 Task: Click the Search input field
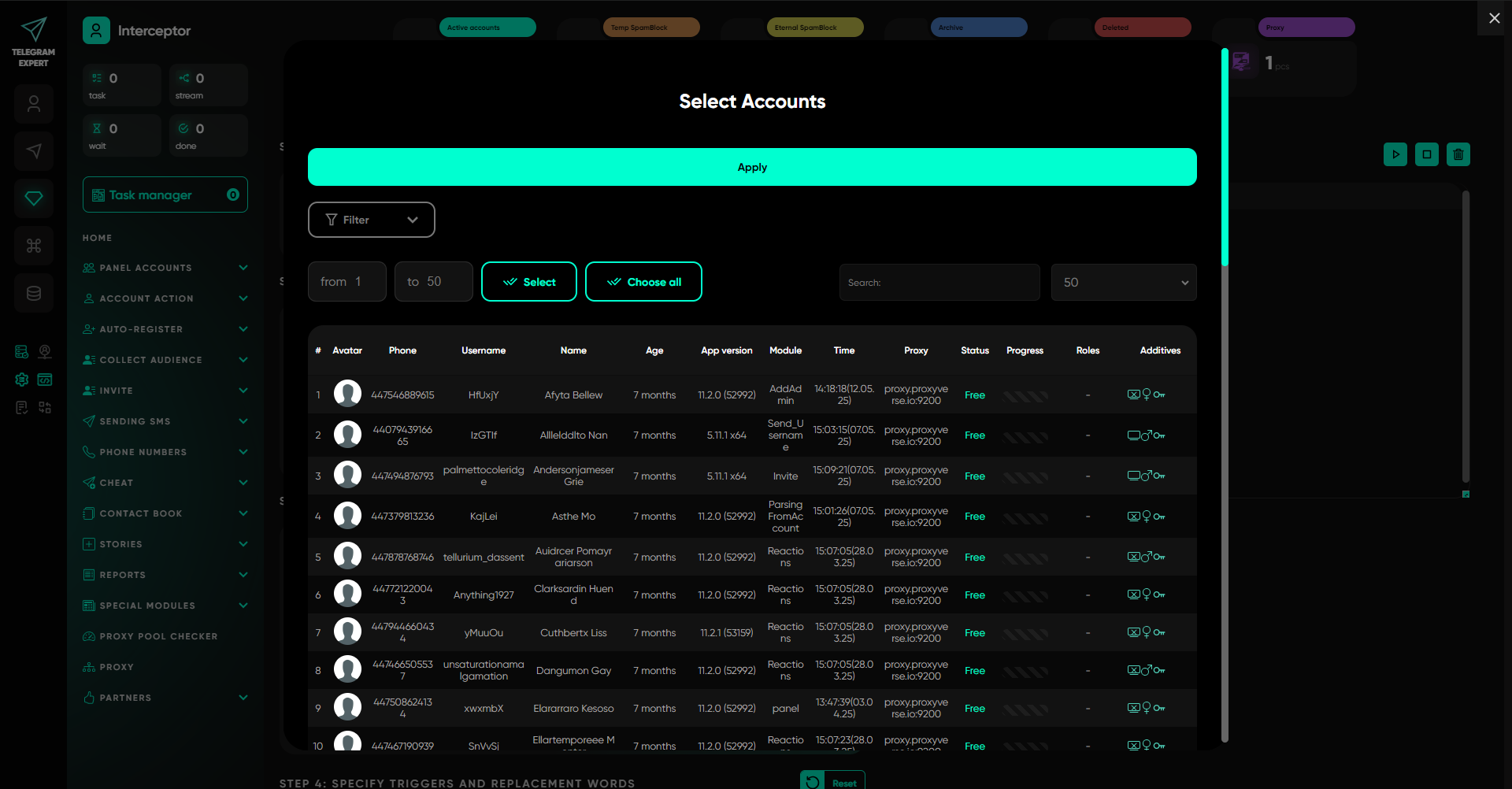(x=939, y=283)
